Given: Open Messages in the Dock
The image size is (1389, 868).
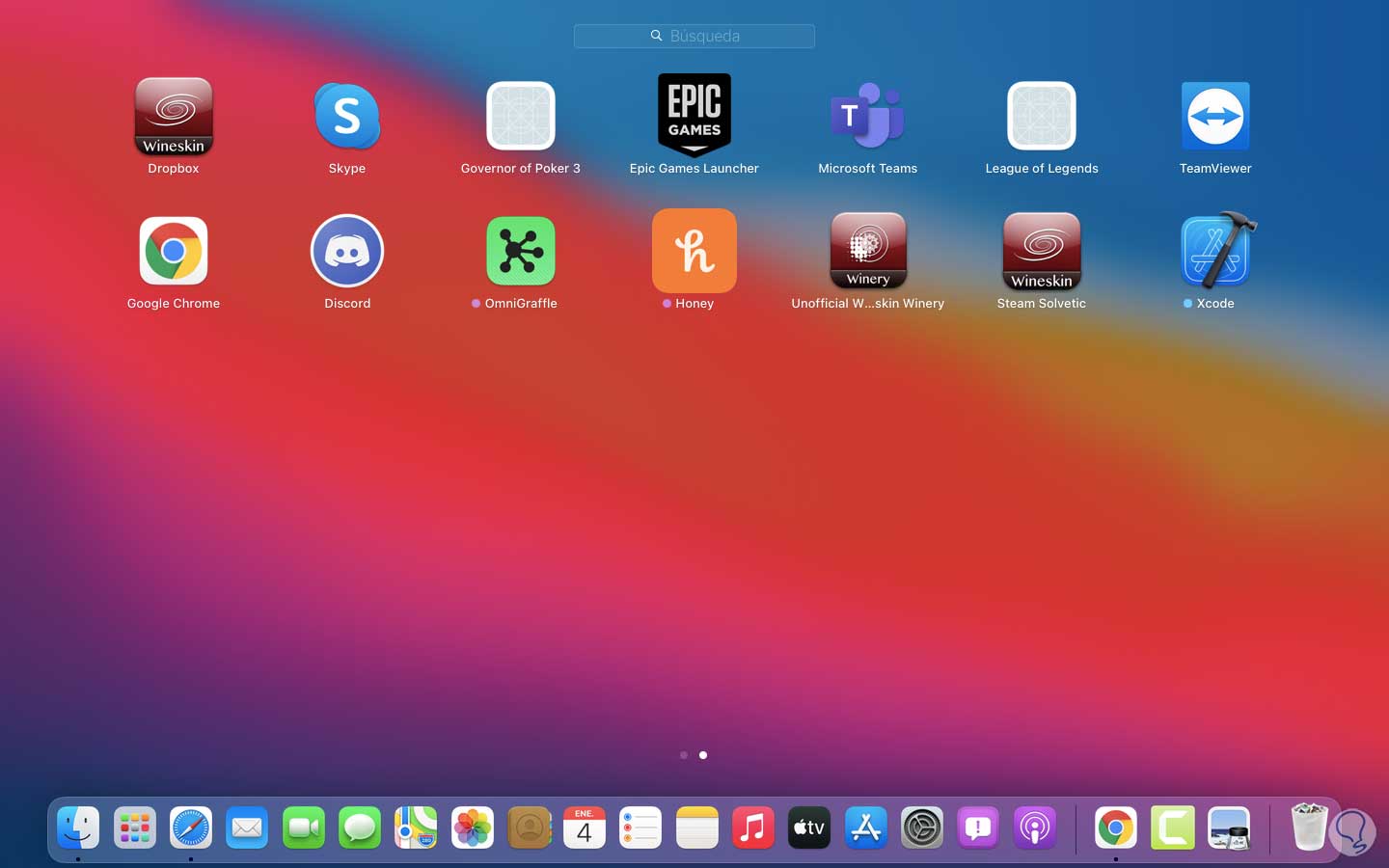Looking at the screenshot, I should (x=360, y=827).
